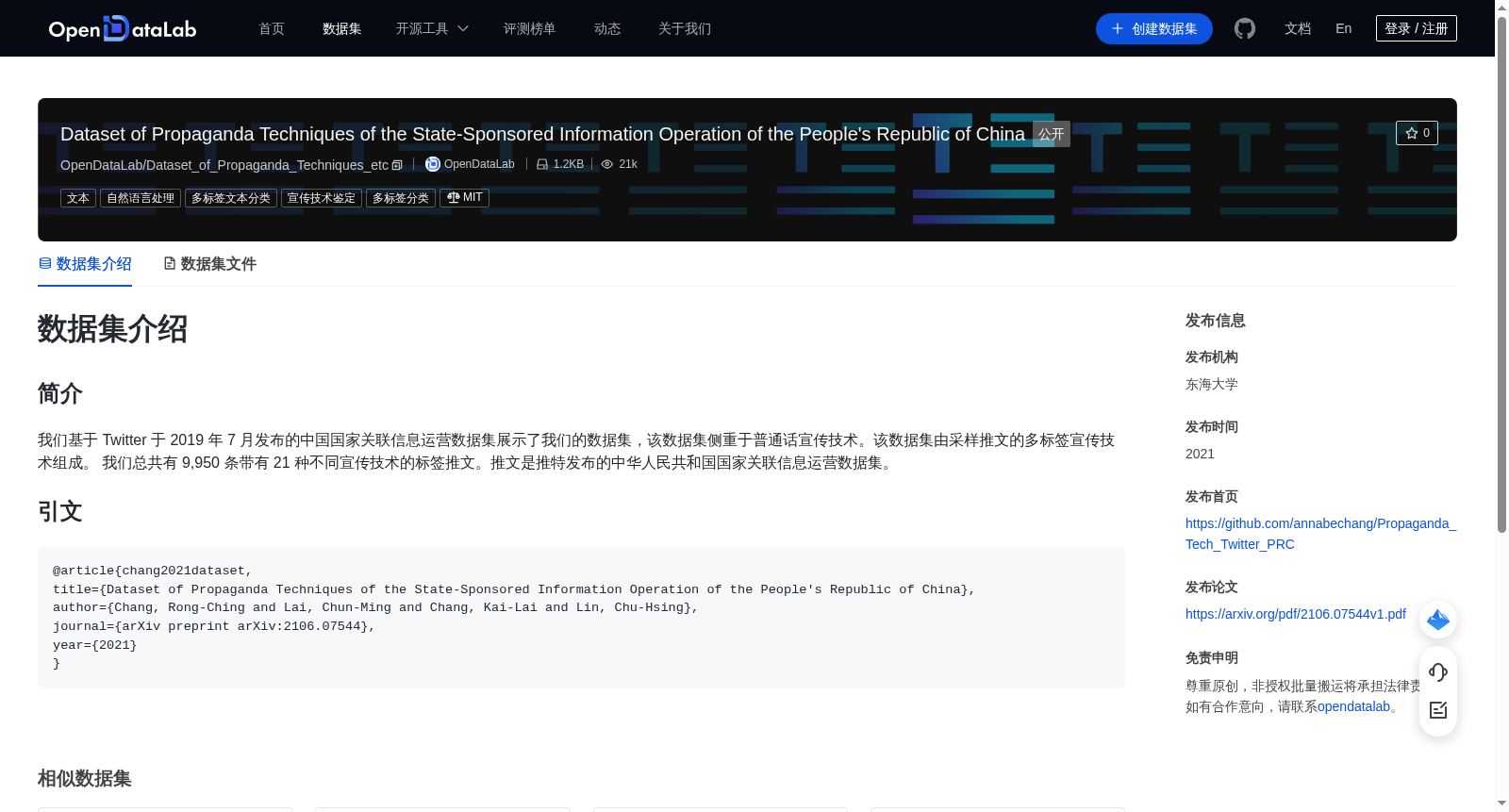Open customer support headset icon
The height and width of the screenshot is (812, 1509).
point(1438,671)
